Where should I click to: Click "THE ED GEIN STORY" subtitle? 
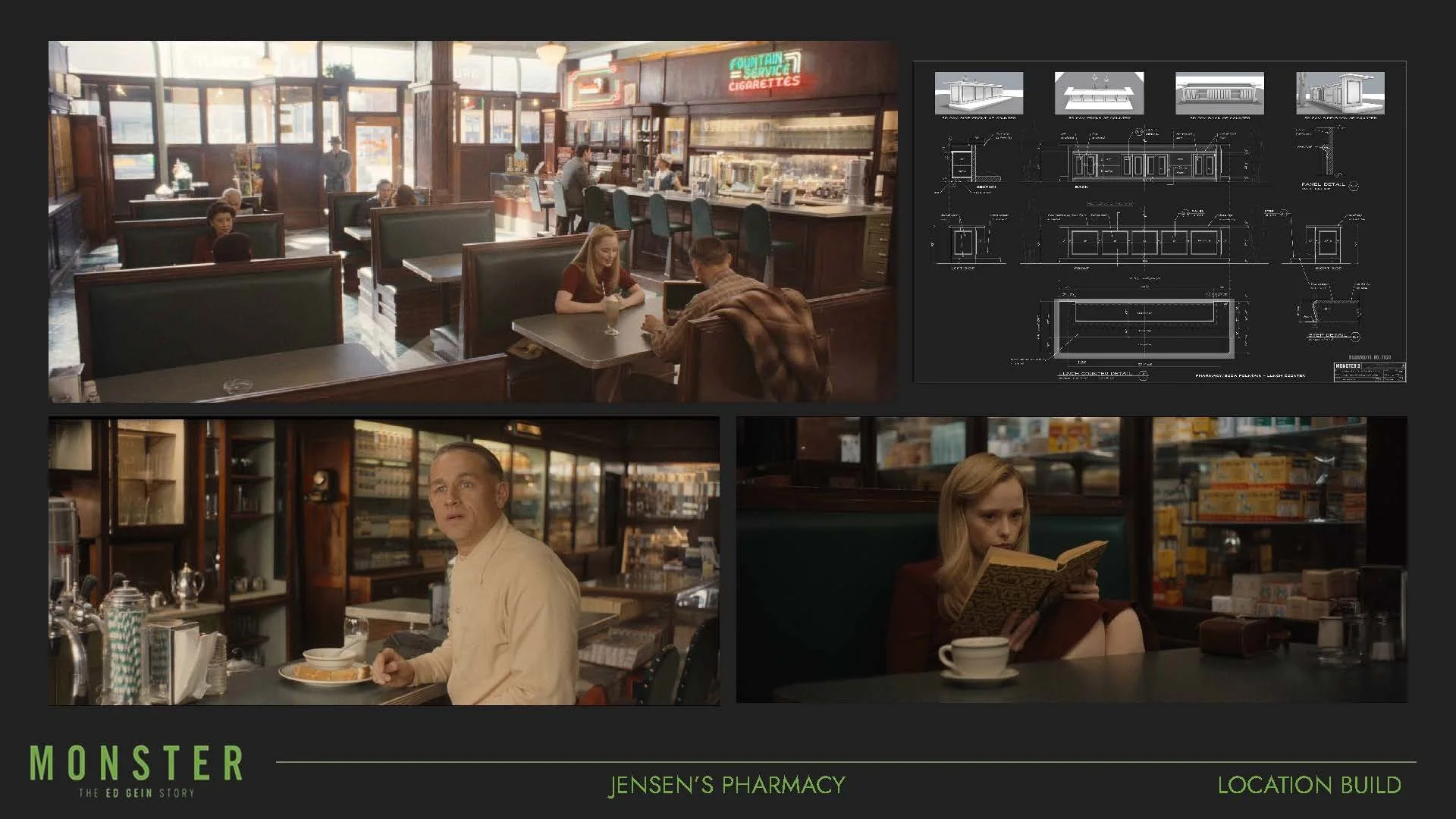click(x=136, y=793)
